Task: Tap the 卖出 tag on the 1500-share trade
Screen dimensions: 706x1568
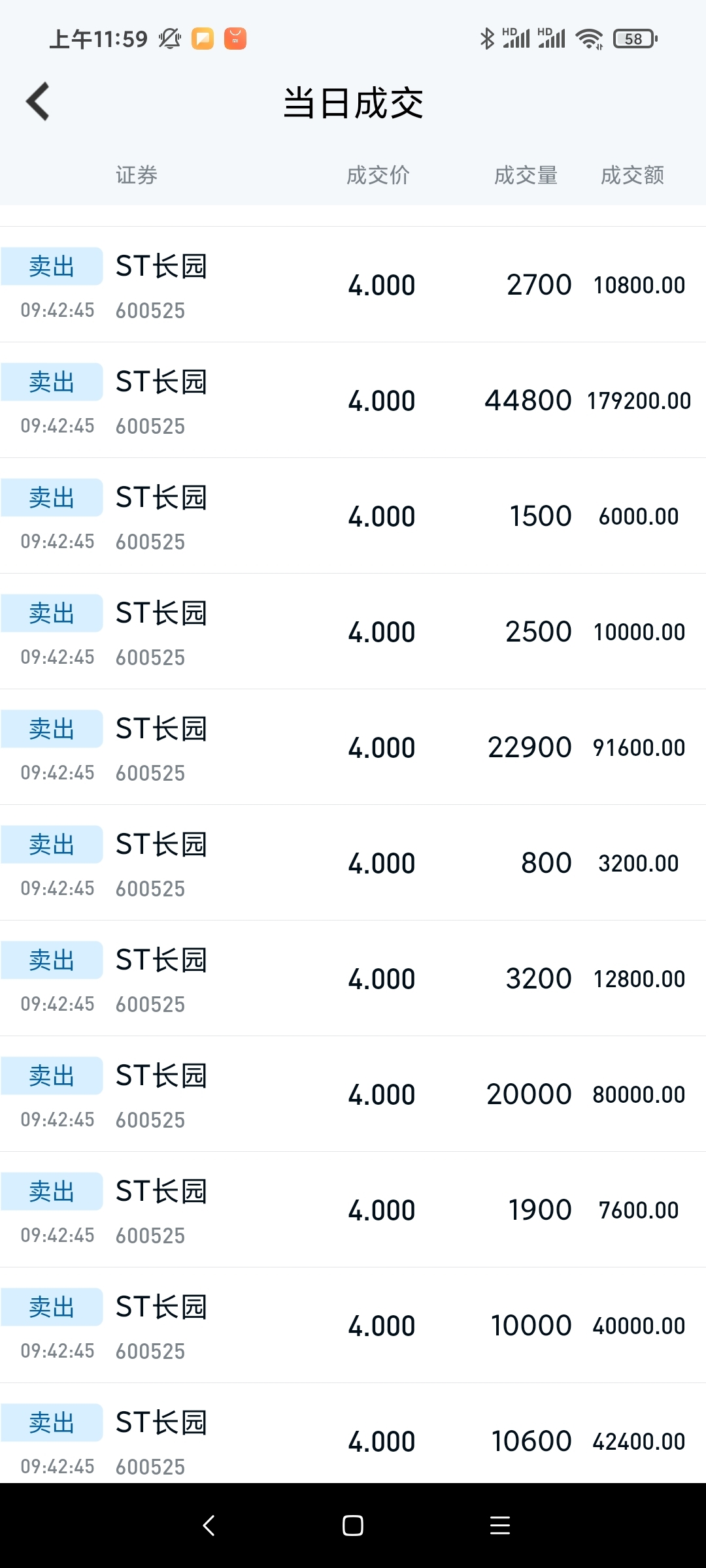Action: click(x=52, y=498)
